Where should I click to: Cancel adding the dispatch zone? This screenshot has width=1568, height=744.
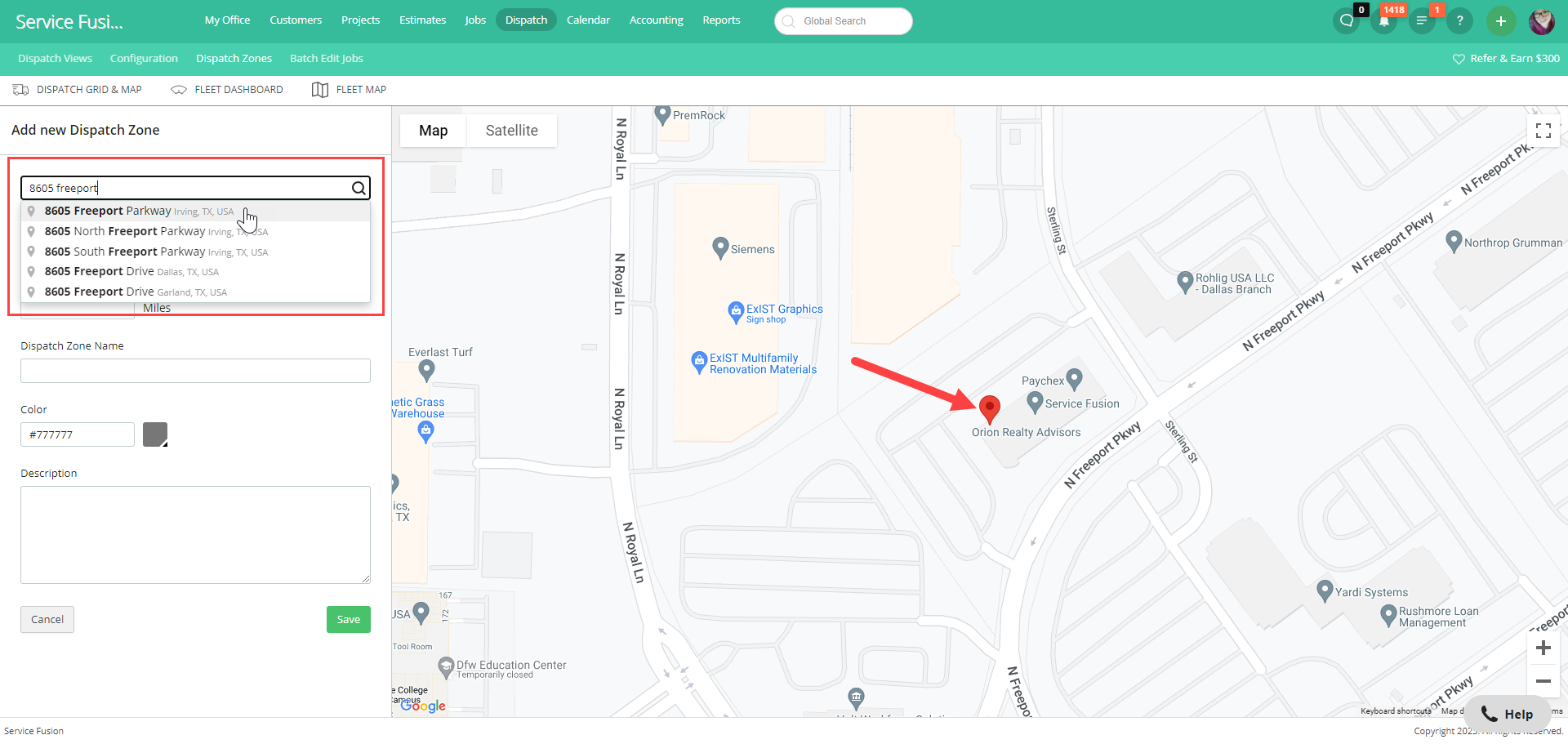coord(47,619)
